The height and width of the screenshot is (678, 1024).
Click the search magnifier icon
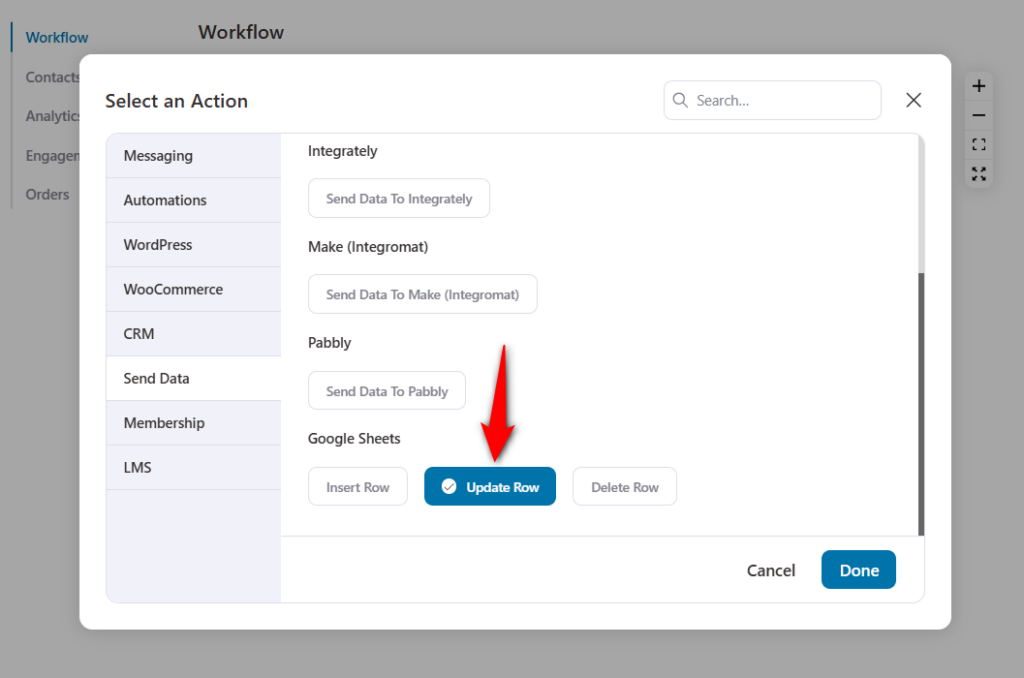[x=680, y=100]
